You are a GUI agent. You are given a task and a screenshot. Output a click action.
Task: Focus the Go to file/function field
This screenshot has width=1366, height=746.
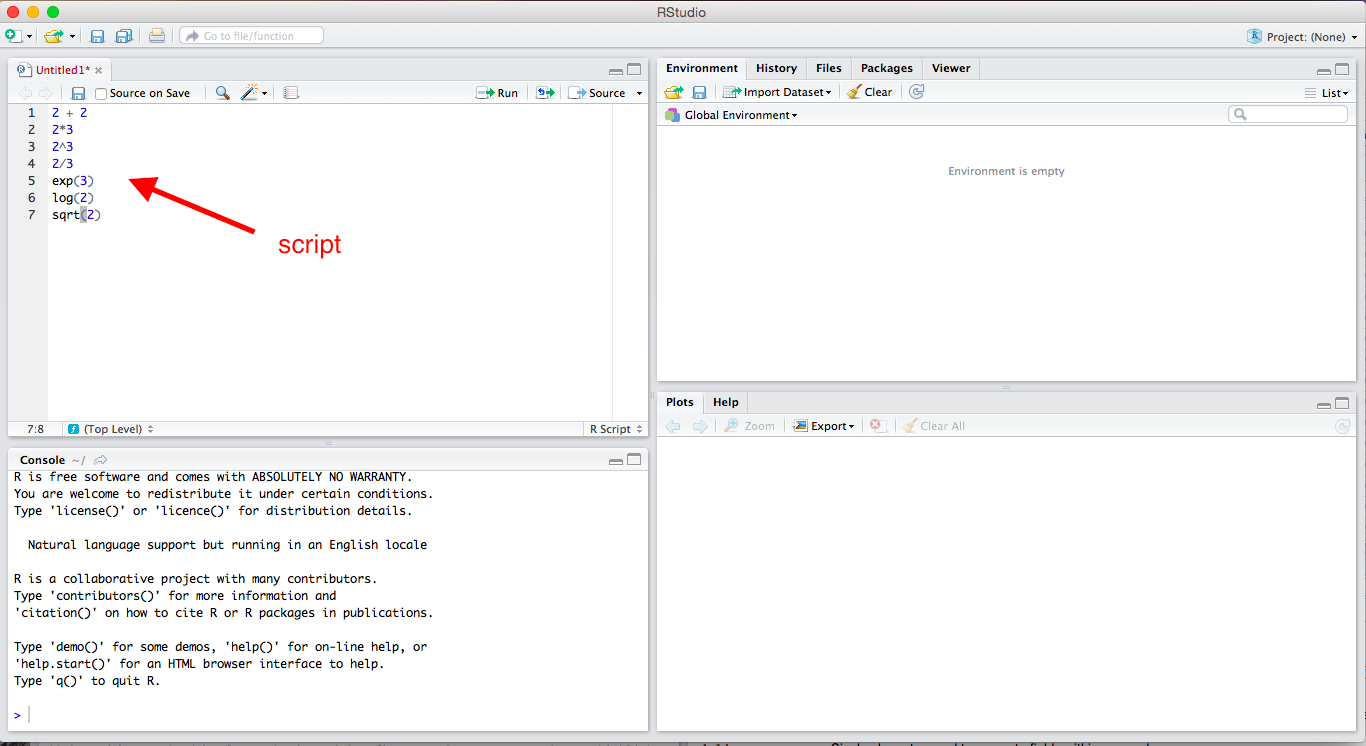tap(252, 36)
